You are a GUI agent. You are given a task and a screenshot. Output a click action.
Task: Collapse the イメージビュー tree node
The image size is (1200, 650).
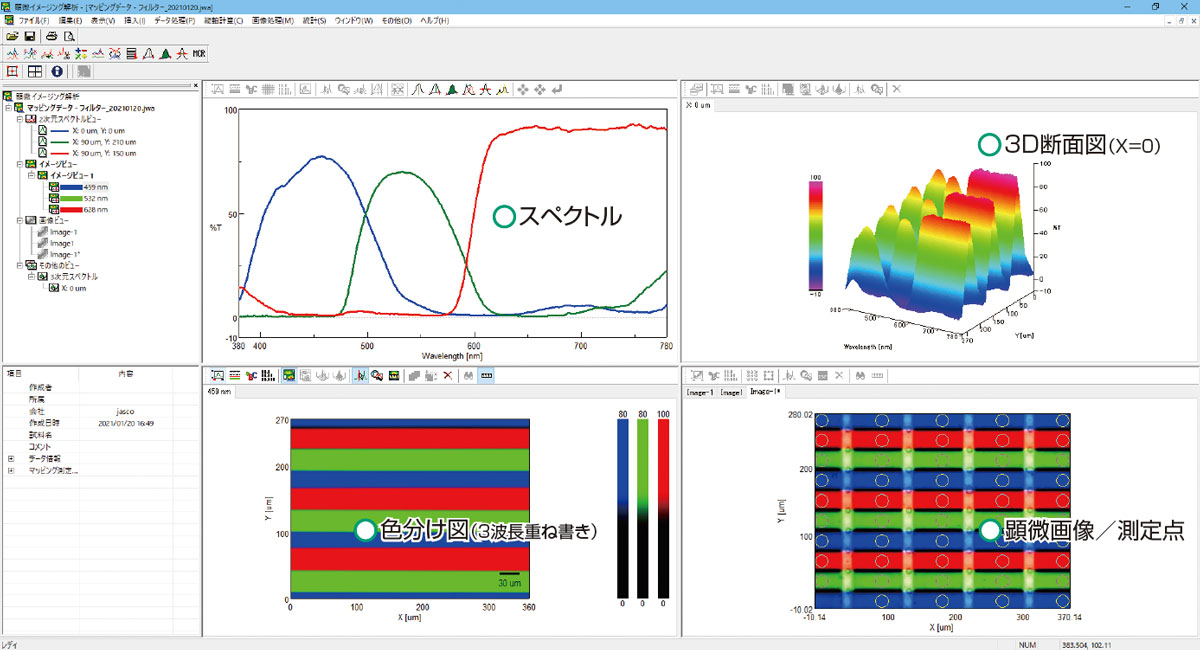19,163
